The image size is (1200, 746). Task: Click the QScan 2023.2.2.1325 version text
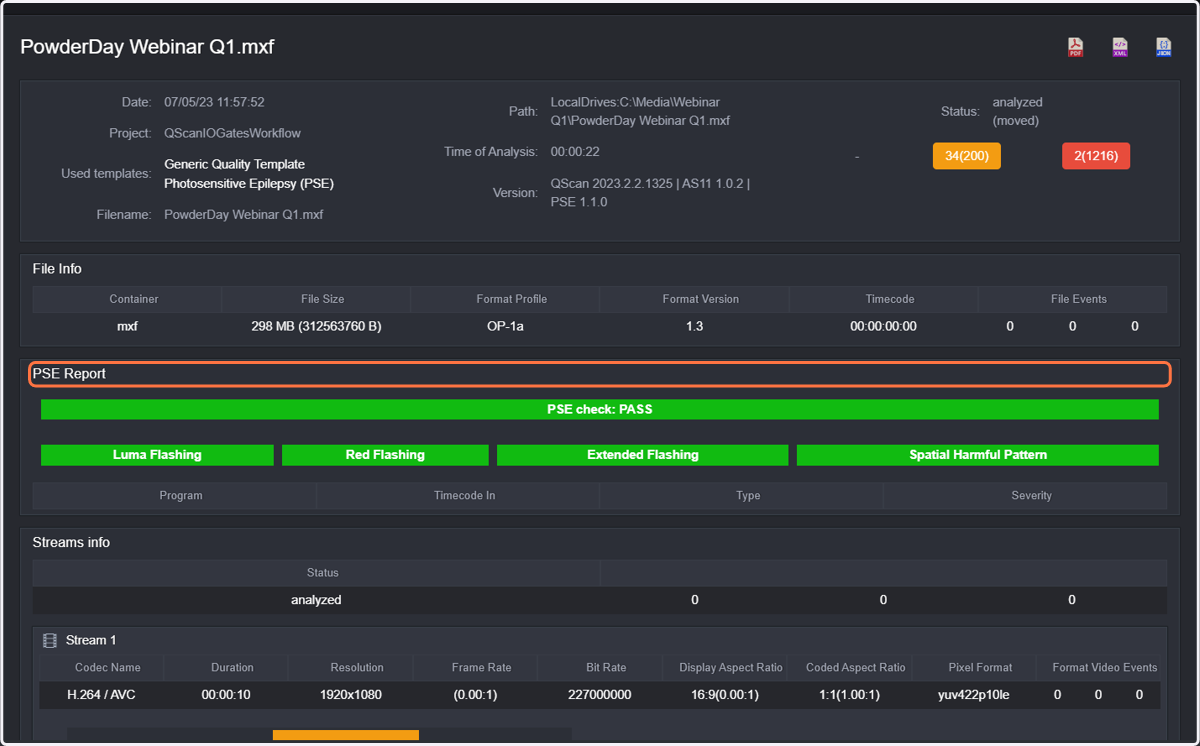(650, 192)
